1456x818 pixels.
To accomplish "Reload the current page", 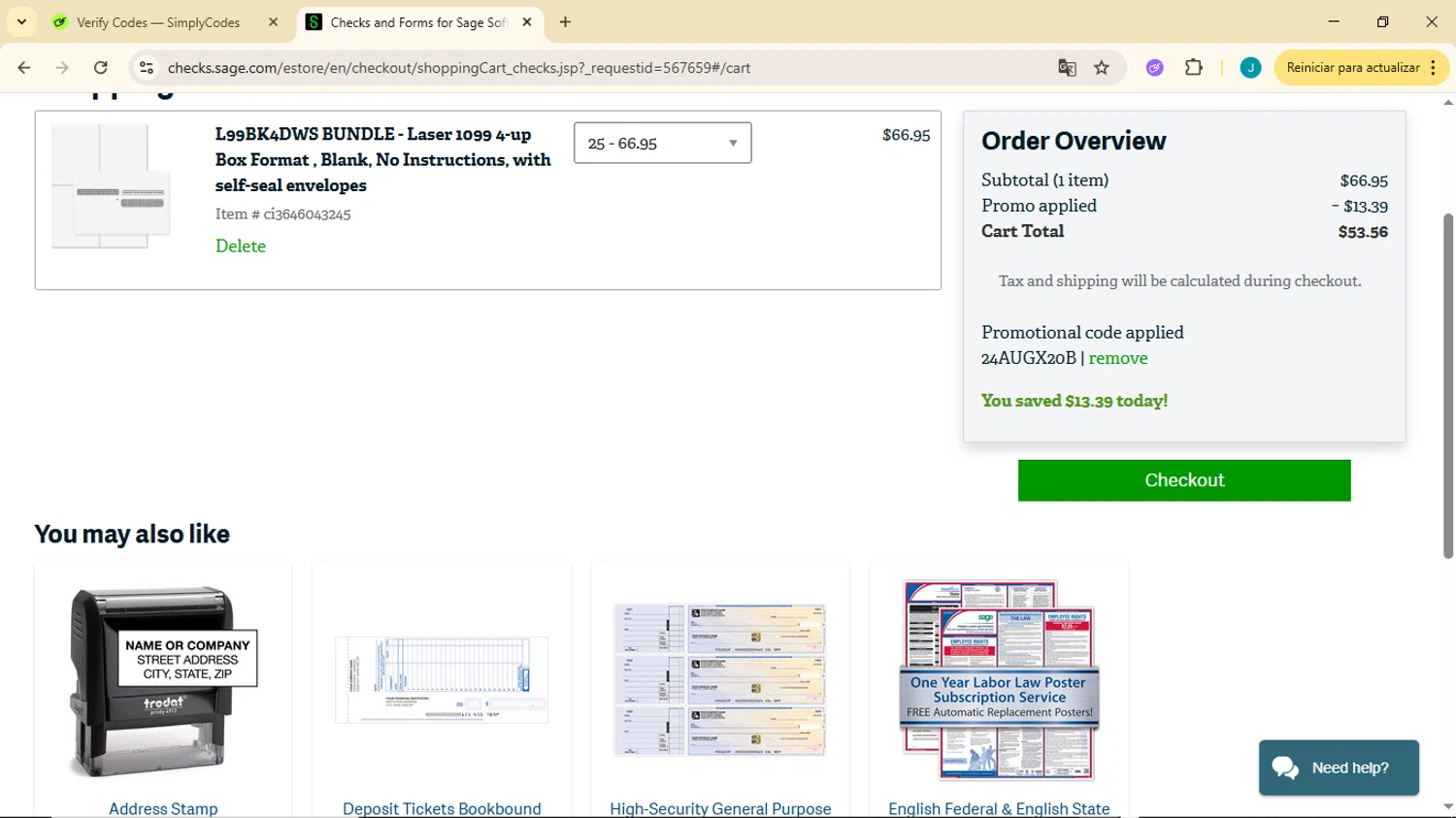I will pyautogui.click(x=101, y=68).
